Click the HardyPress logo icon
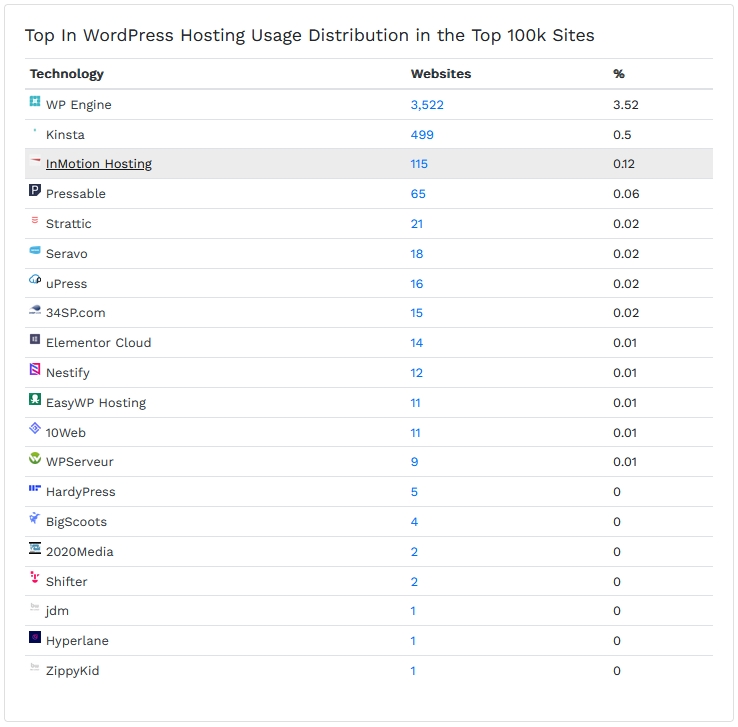The width and height of the screenshot is (738, 727). point(35,490)
